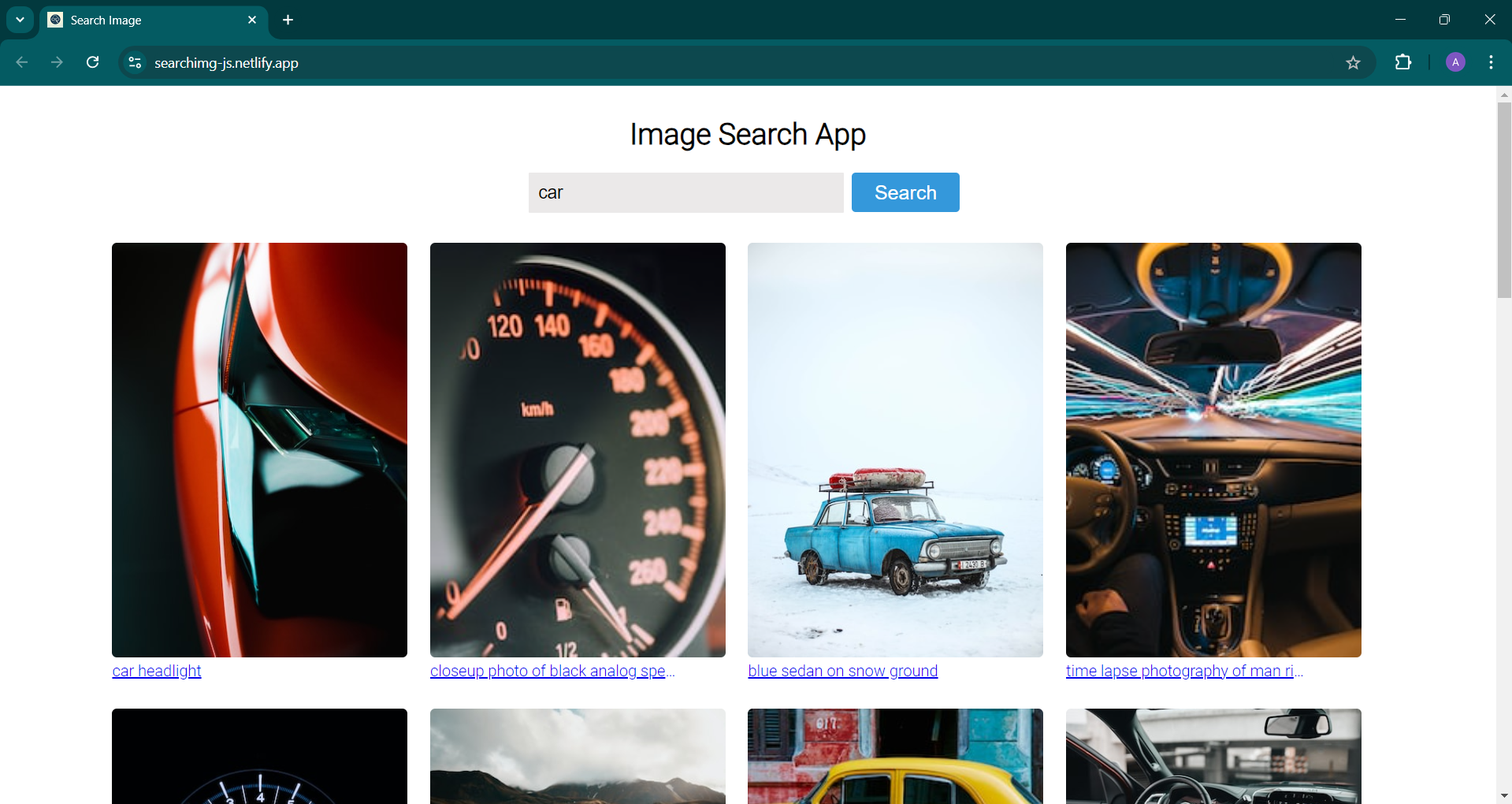Open closeup photo of black analog link
The width and height of the screenshot is (1512, 804).
[x=552, y=671]
